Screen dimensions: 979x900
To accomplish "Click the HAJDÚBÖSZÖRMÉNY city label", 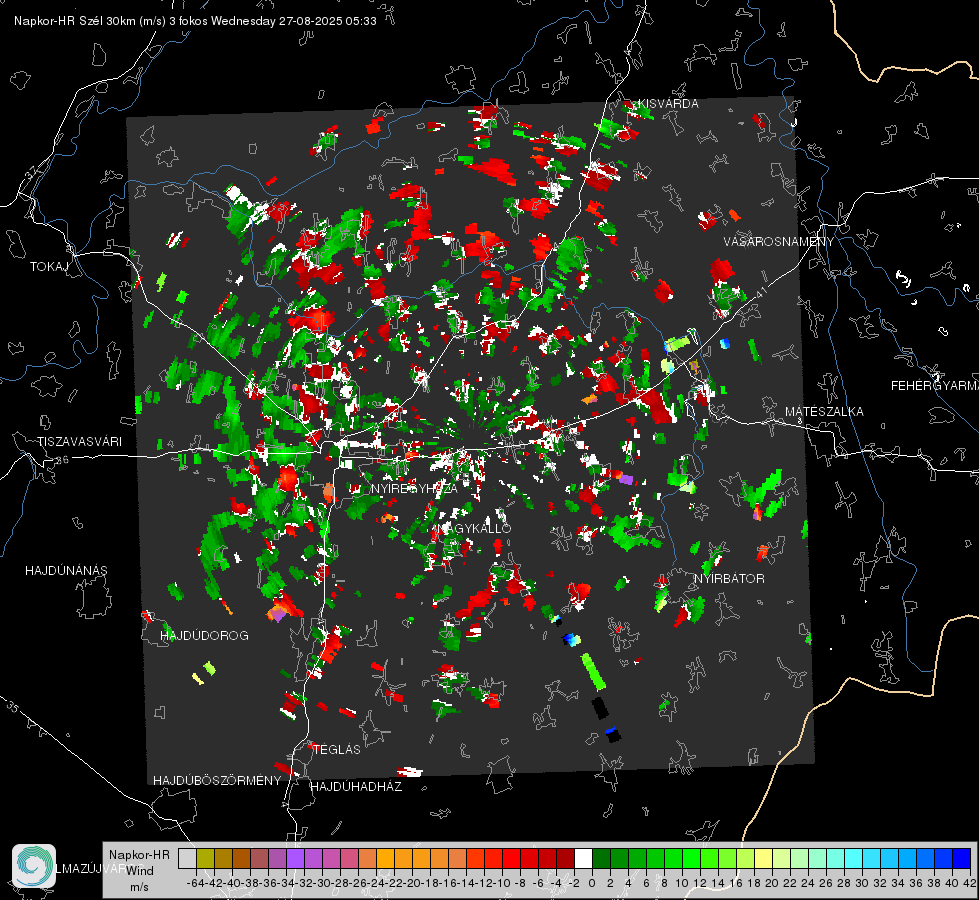I will 217,781.
